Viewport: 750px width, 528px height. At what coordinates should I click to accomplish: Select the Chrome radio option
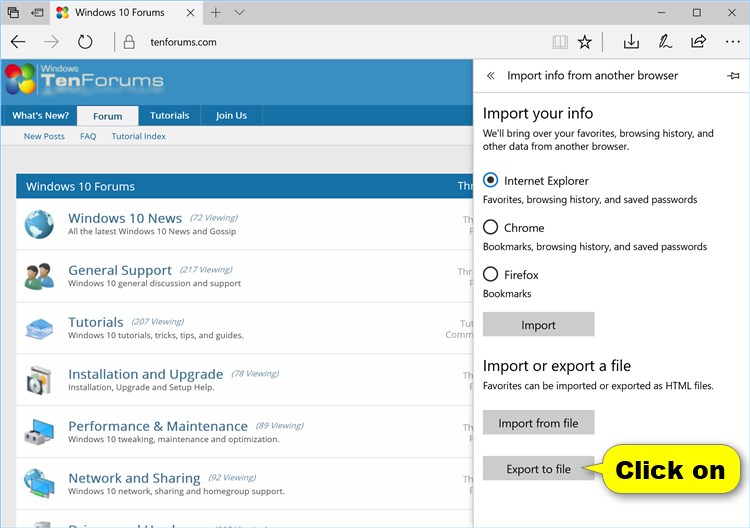click(x=490, y=227)
